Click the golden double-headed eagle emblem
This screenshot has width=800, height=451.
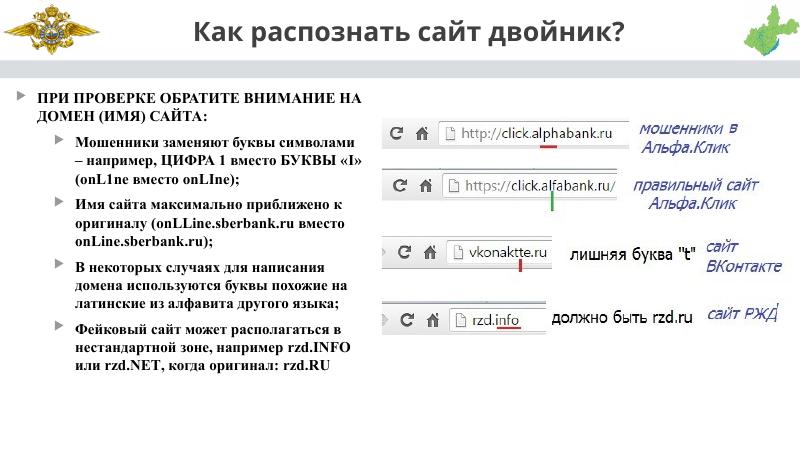pyautogui.click(x=51, y=30)
